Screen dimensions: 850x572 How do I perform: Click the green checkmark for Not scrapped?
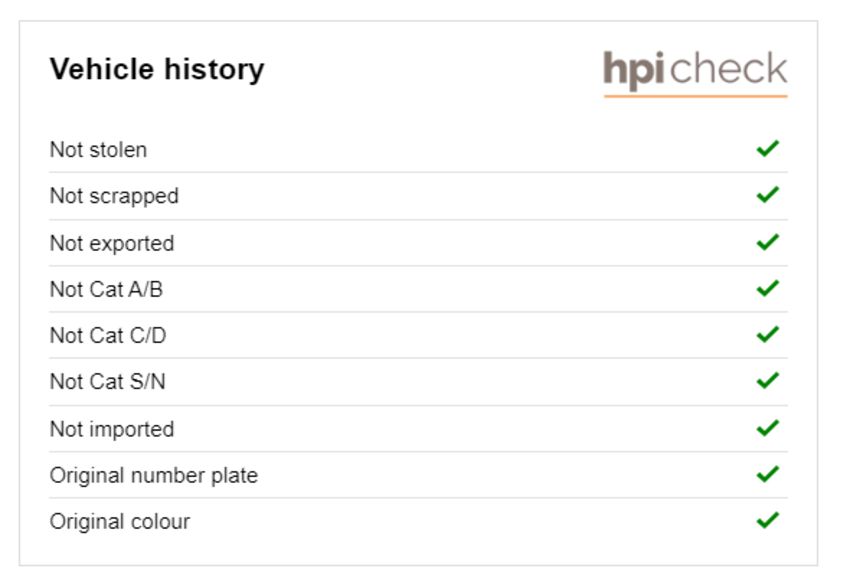[x=768, y=195]
